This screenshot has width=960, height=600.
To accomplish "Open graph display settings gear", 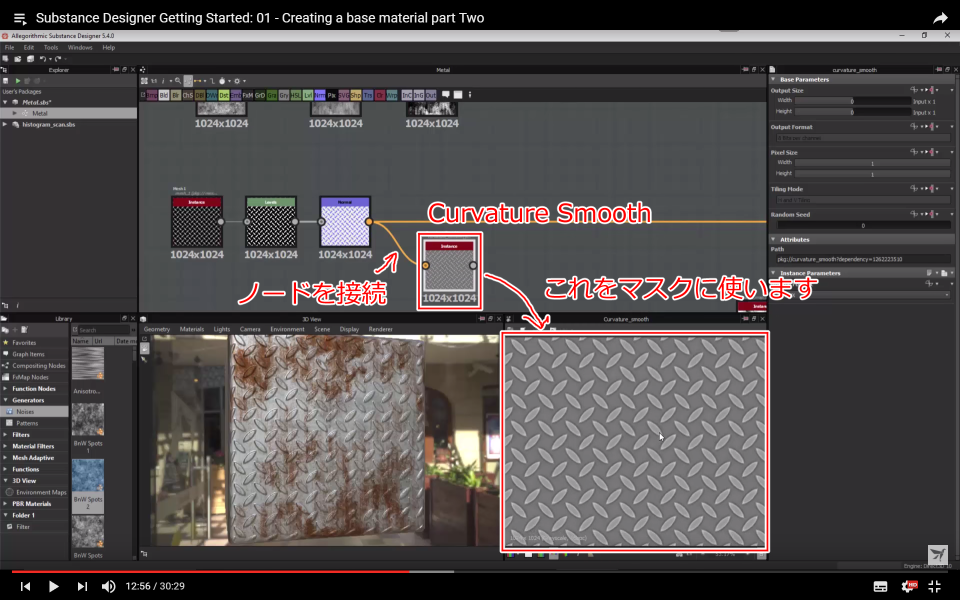I will point(237,81).
